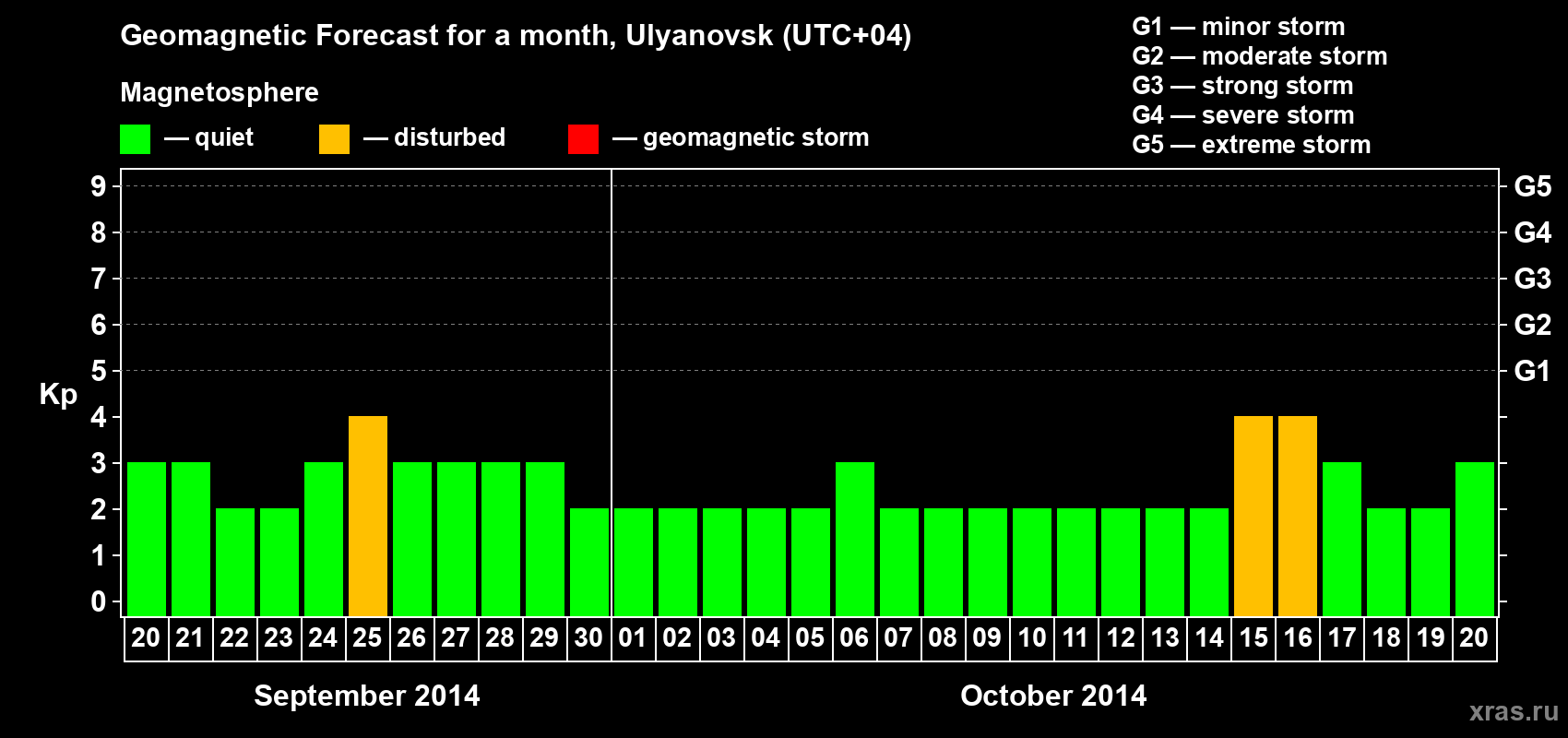This screenshot has width=1568, height=738.
Task: Click the G5 label on right axis
Action: (1533, 186)
